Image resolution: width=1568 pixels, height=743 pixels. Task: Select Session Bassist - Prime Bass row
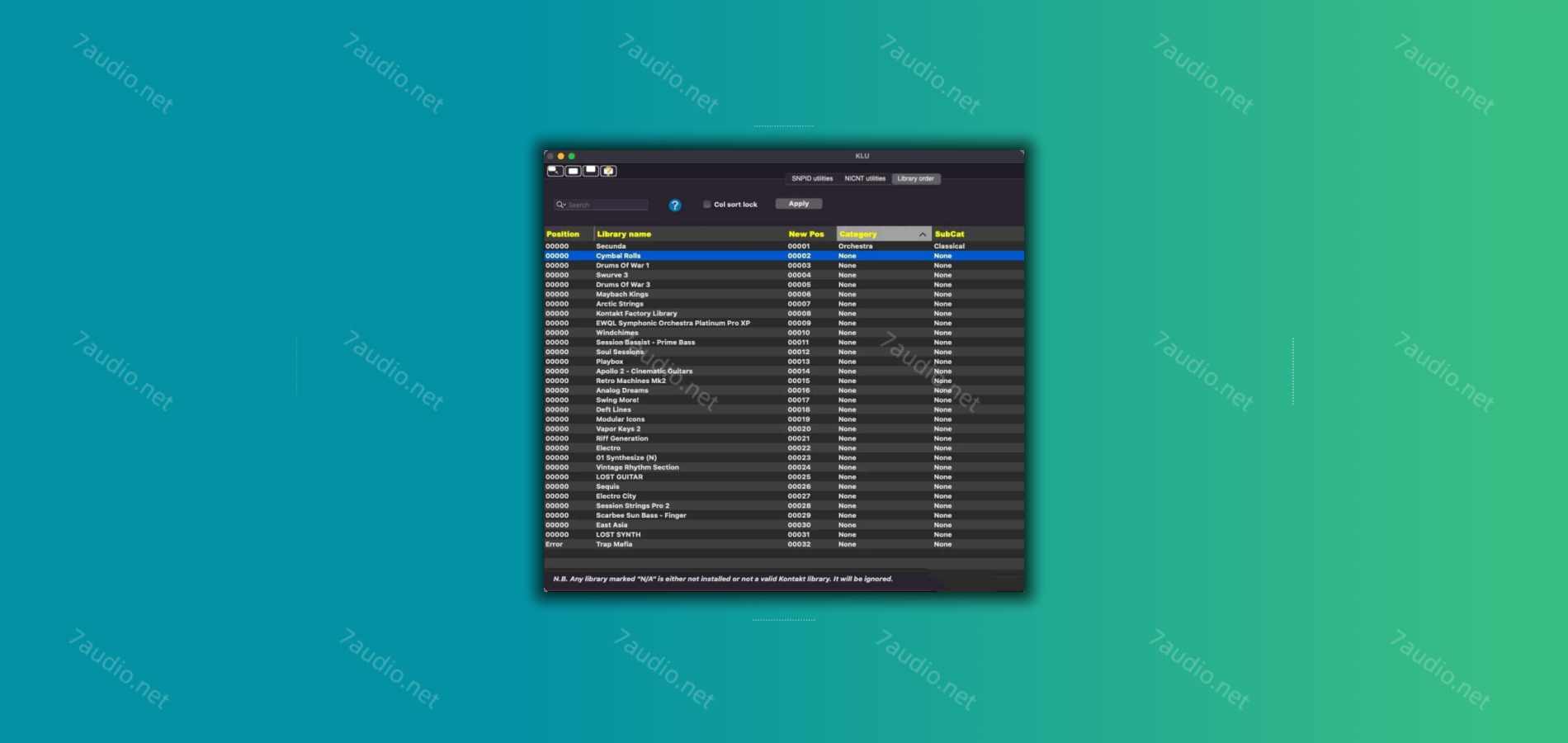pos(784,343)
